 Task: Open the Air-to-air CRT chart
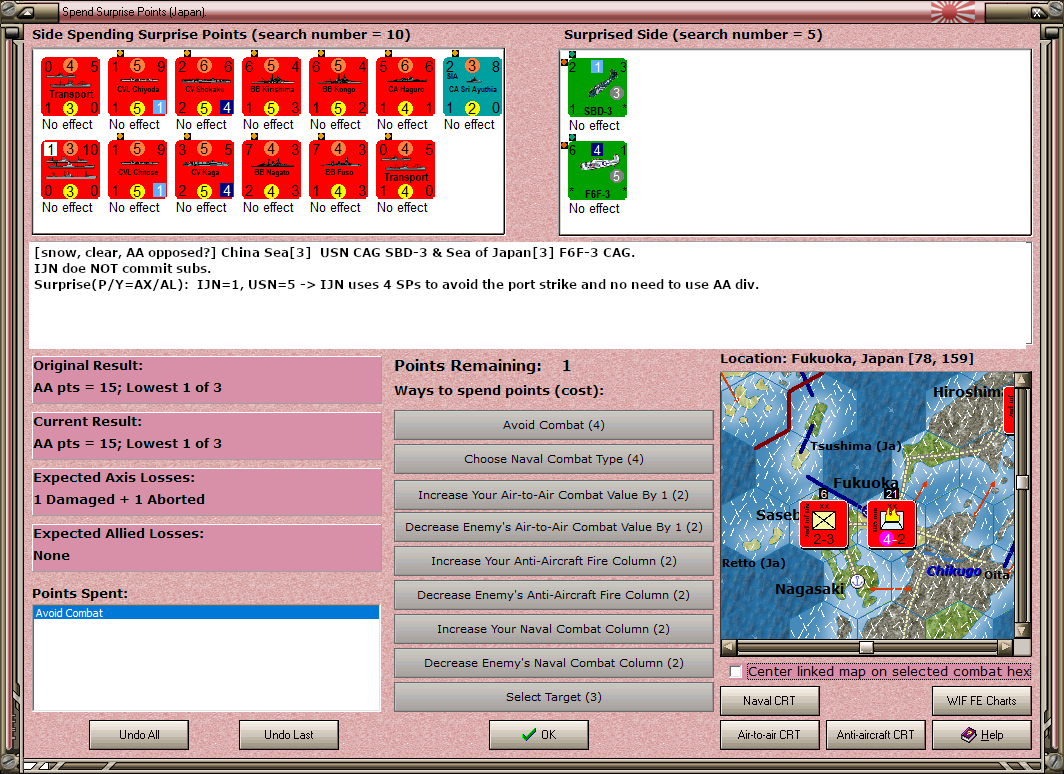[x=770, y=735]
